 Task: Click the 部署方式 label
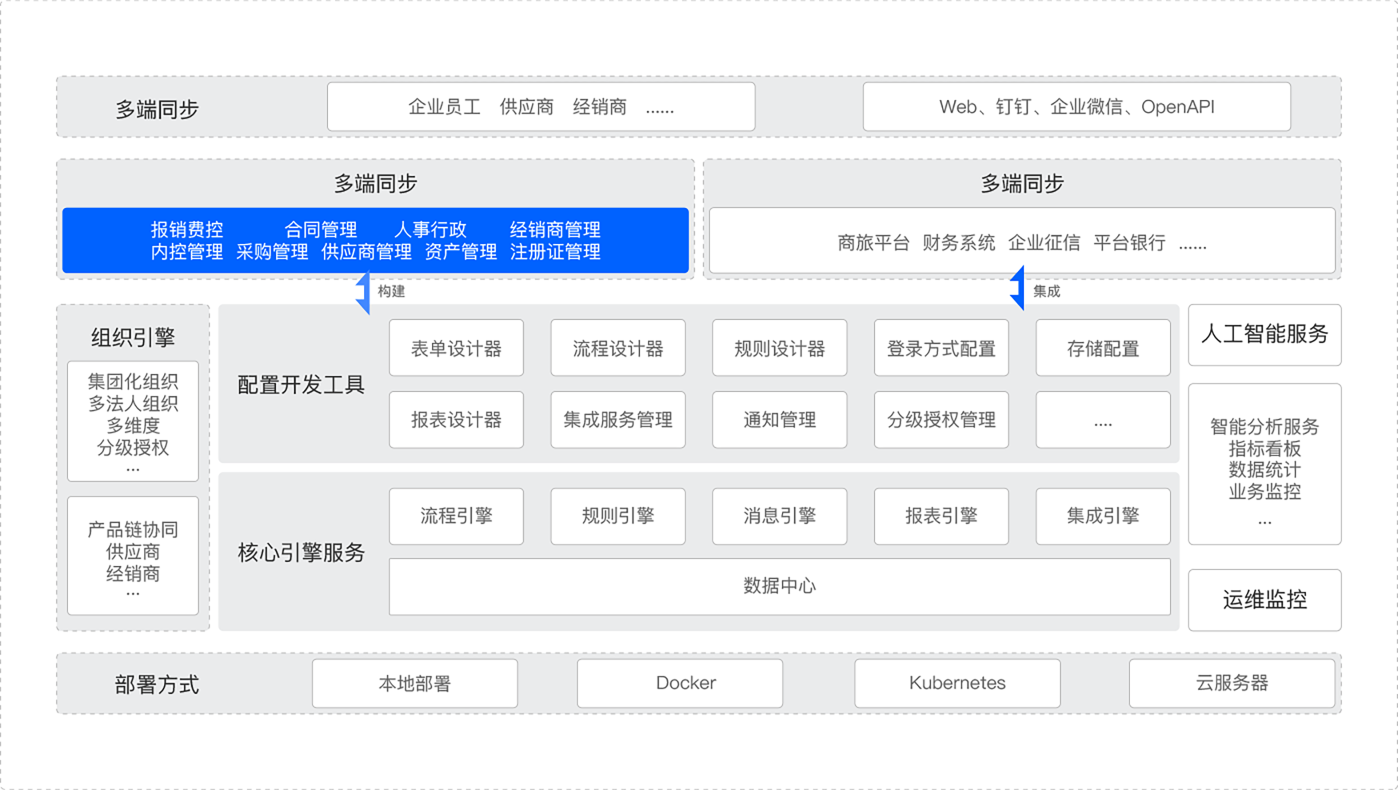[x=157, y=685]
